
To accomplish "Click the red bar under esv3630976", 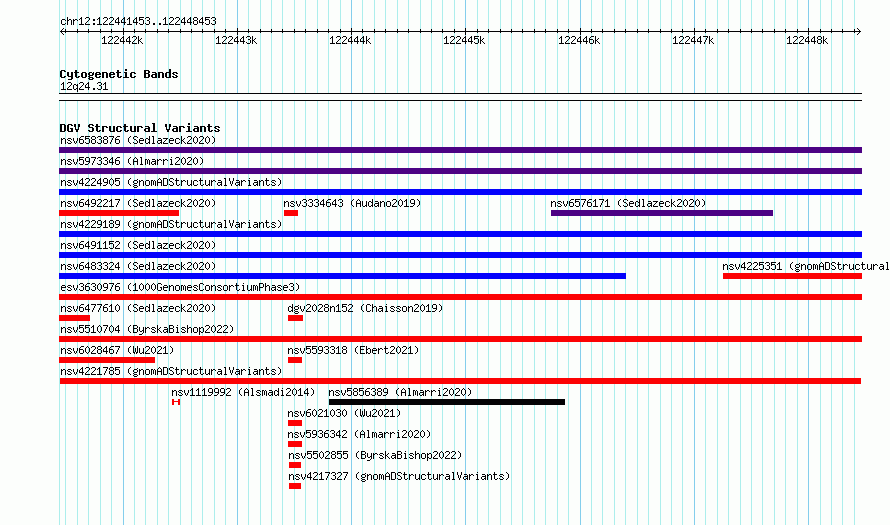I will pyautogui.click(x=460, y=297).
